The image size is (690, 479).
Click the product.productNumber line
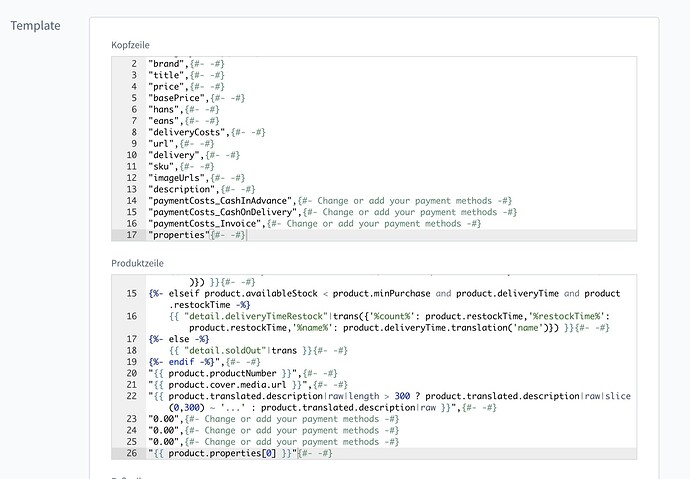(243, 373)
